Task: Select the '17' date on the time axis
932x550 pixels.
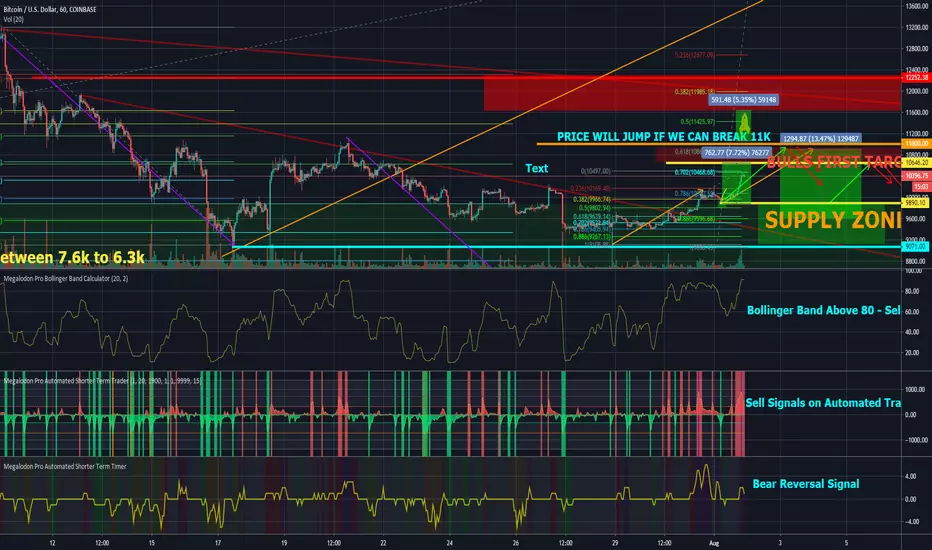Action: coord(218,543)
